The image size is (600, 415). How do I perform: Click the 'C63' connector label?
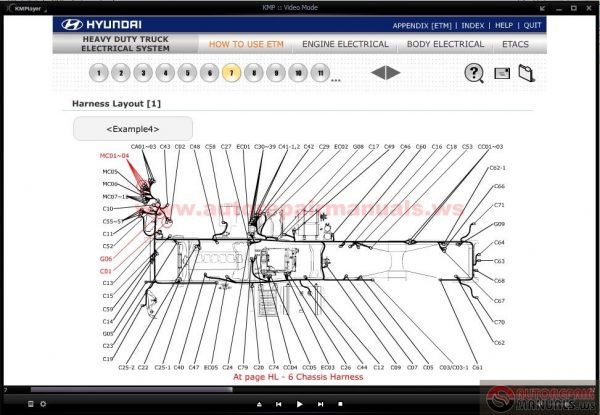pos(499,261)
